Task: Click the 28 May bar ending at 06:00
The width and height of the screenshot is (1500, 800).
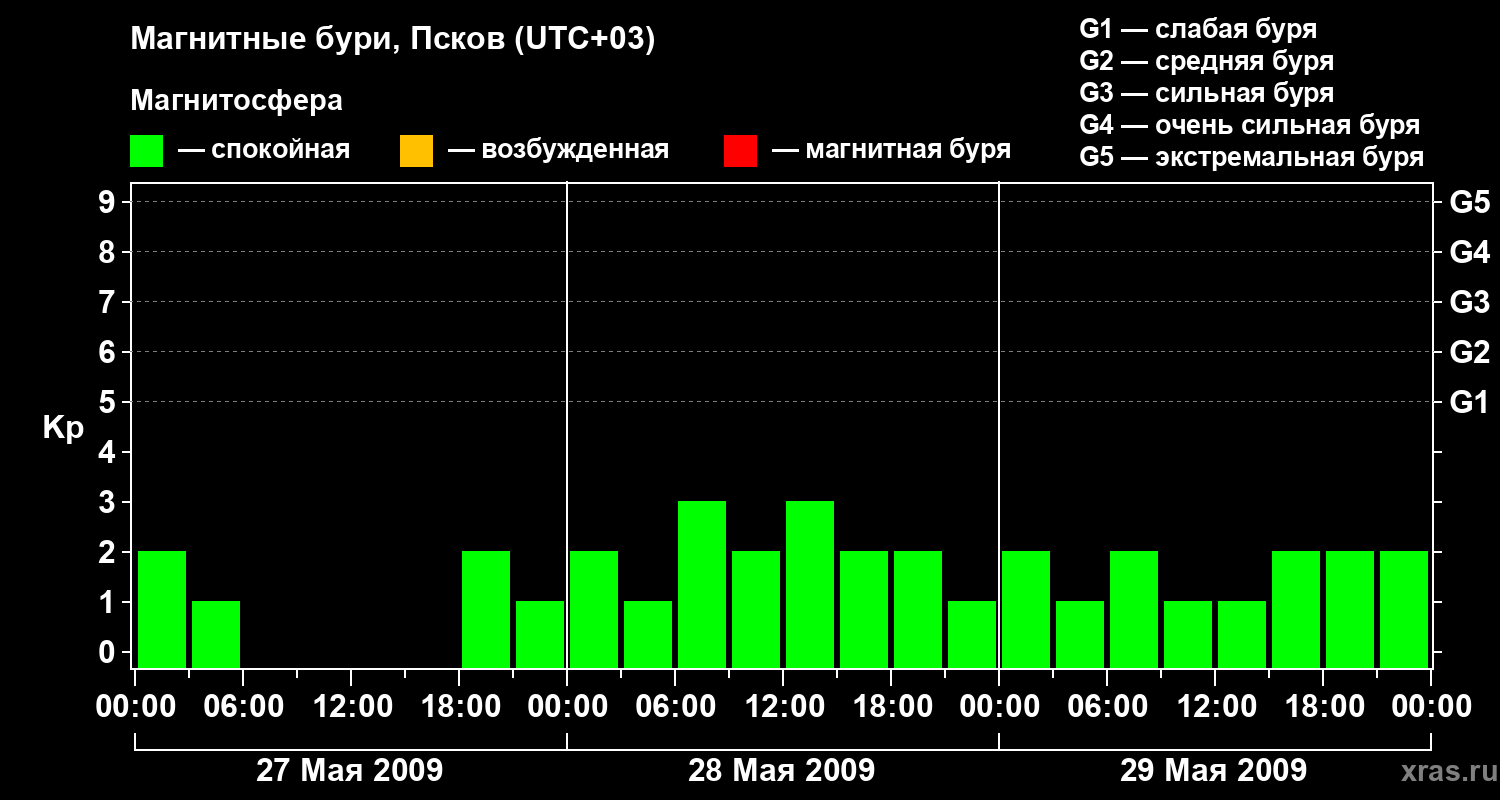Action: click(648, 635)
